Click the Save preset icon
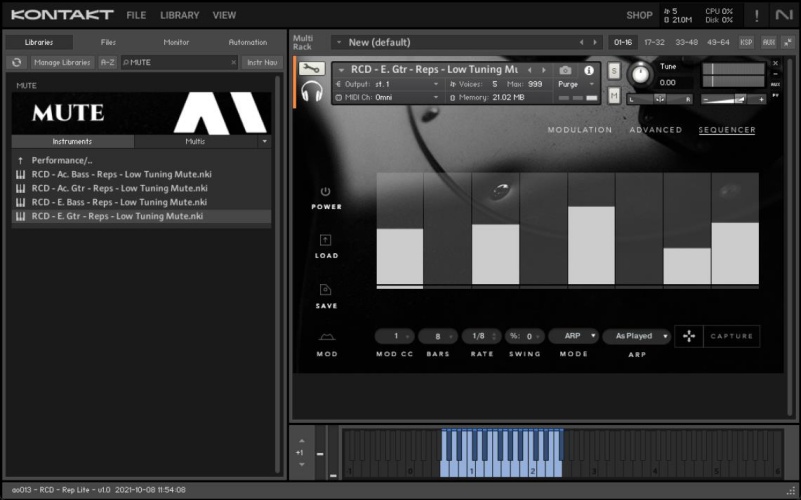The width and height of the screenshot is (801, 500). click(x=326, y=290)
